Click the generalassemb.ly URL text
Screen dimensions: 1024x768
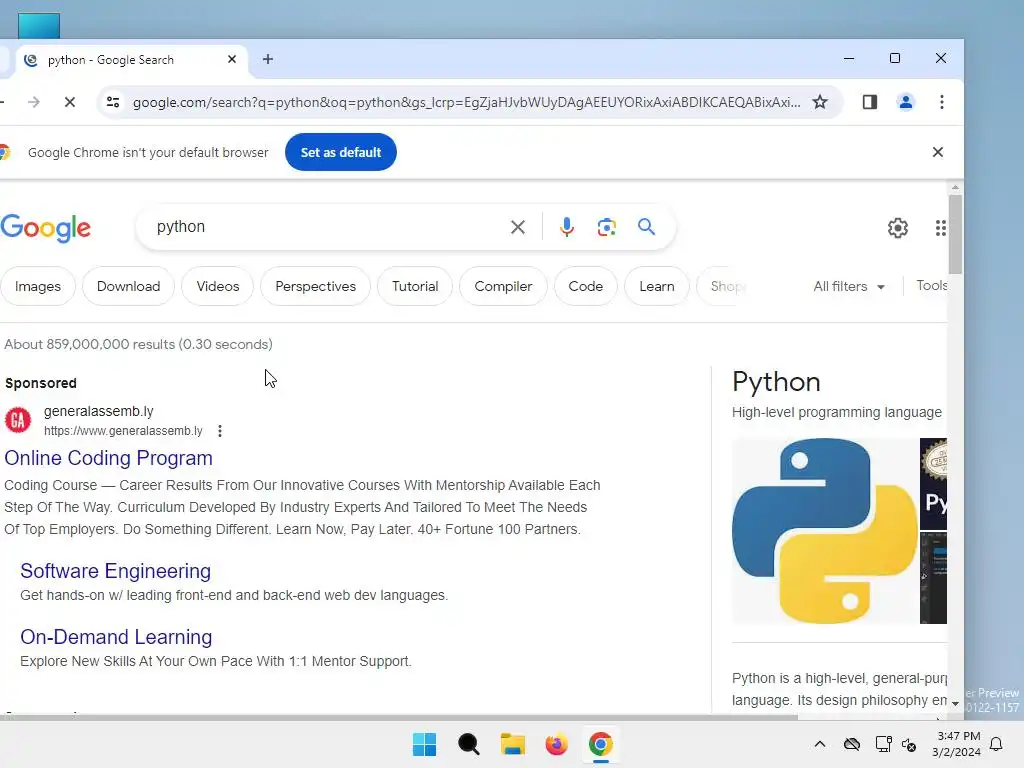click(x=123, y=431)
